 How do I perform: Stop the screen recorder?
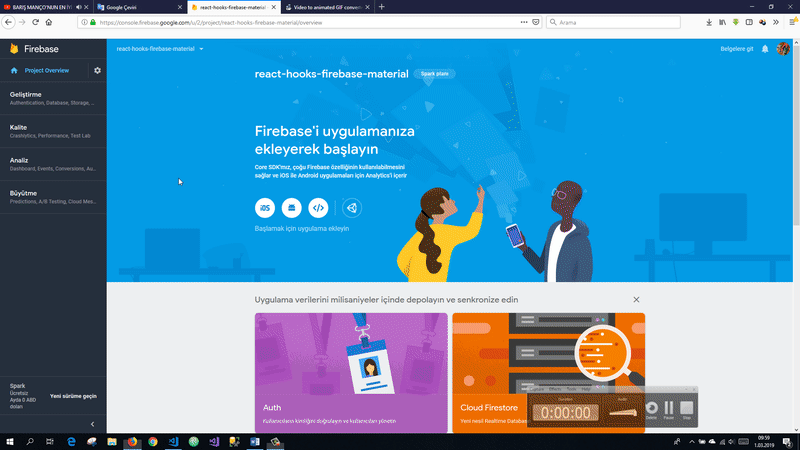[x=687, y=408]
